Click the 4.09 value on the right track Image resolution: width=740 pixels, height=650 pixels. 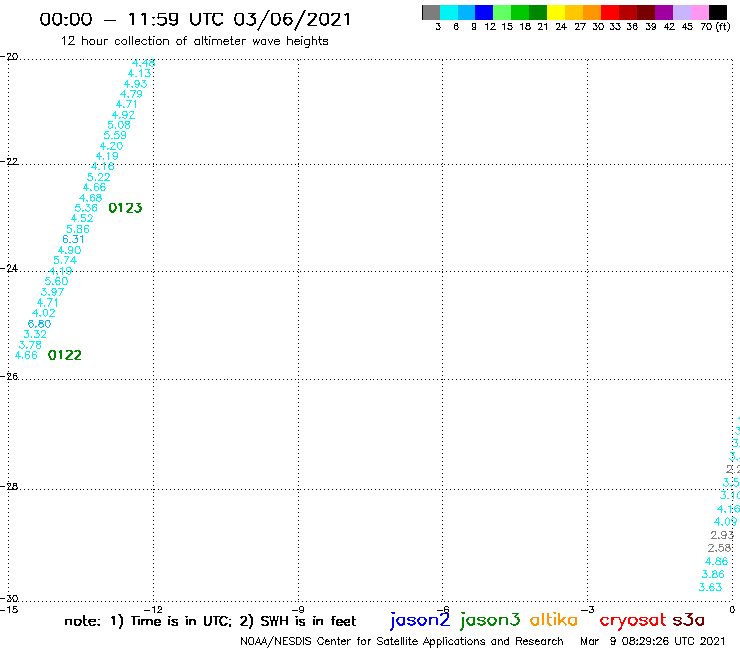[x=725, y=522]
